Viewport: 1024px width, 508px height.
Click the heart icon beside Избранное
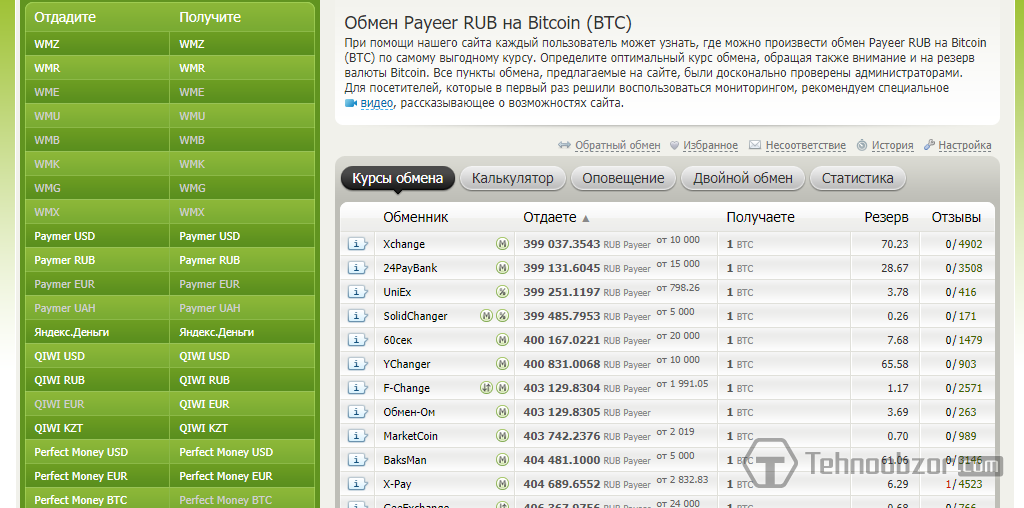click(x=675, y=146)
